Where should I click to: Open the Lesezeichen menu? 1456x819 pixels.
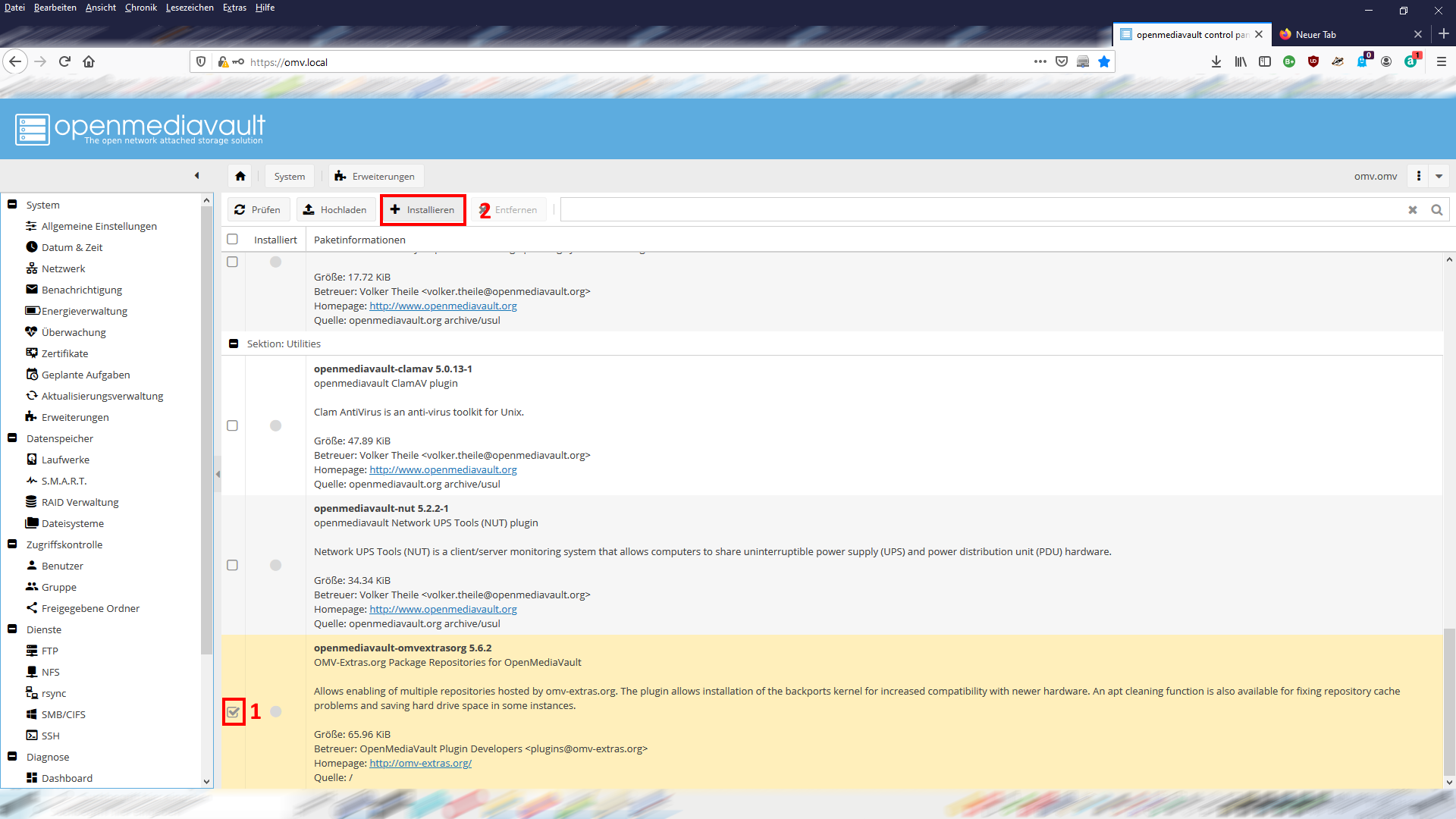(190, 8)
